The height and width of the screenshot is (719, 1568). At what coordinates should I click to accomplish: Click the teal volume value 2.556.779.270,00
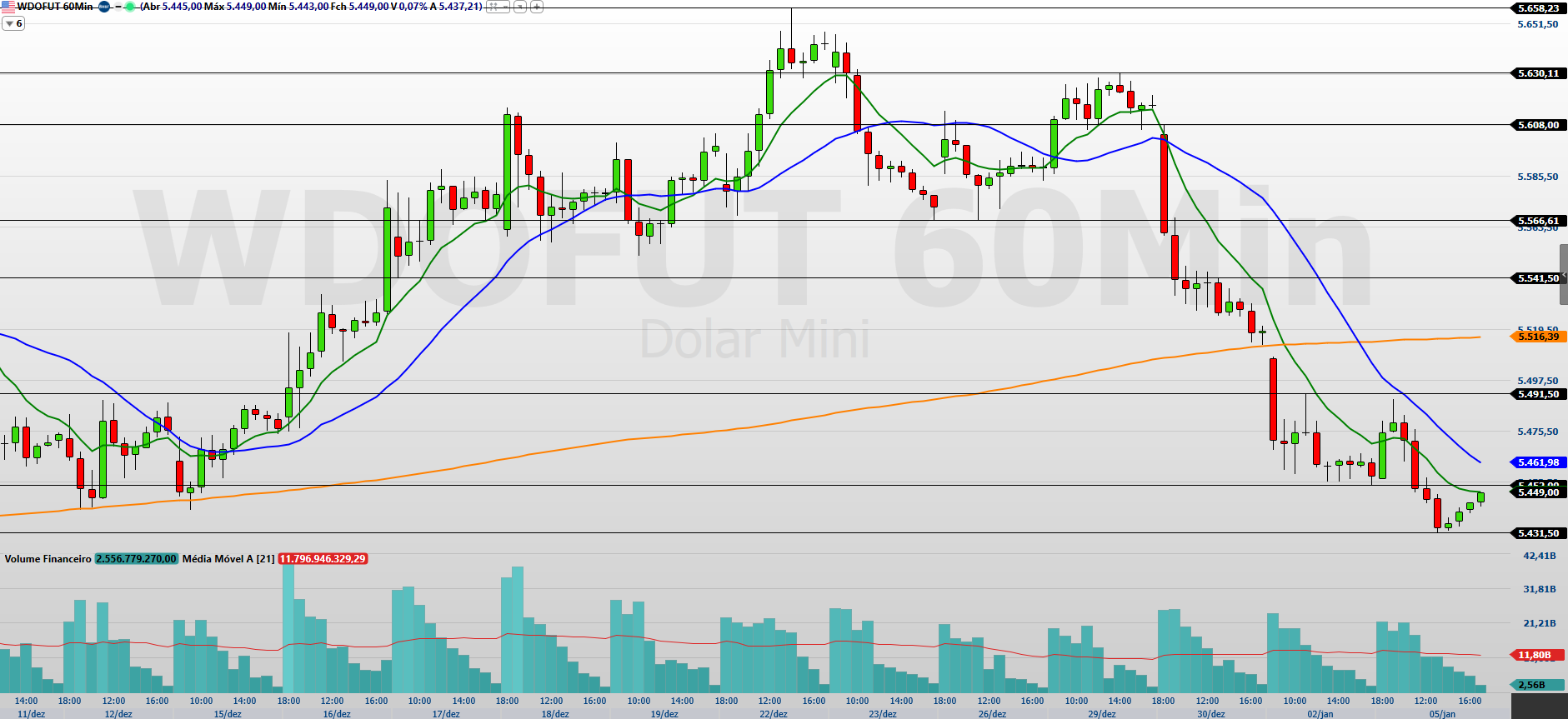(136, 559)
